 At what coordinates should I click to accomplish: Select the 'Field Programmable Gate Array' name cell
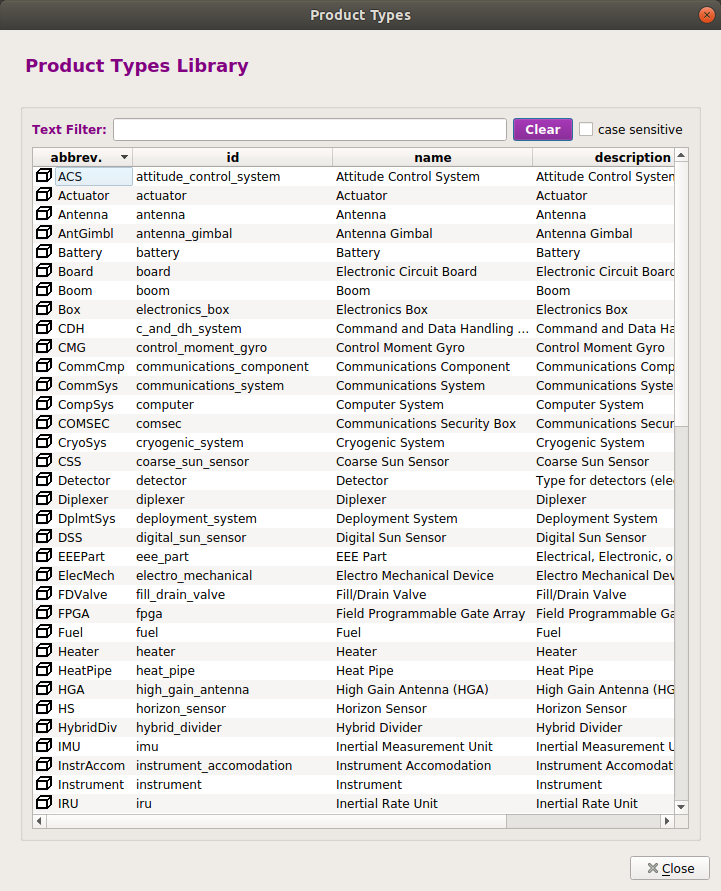[432, 614]
